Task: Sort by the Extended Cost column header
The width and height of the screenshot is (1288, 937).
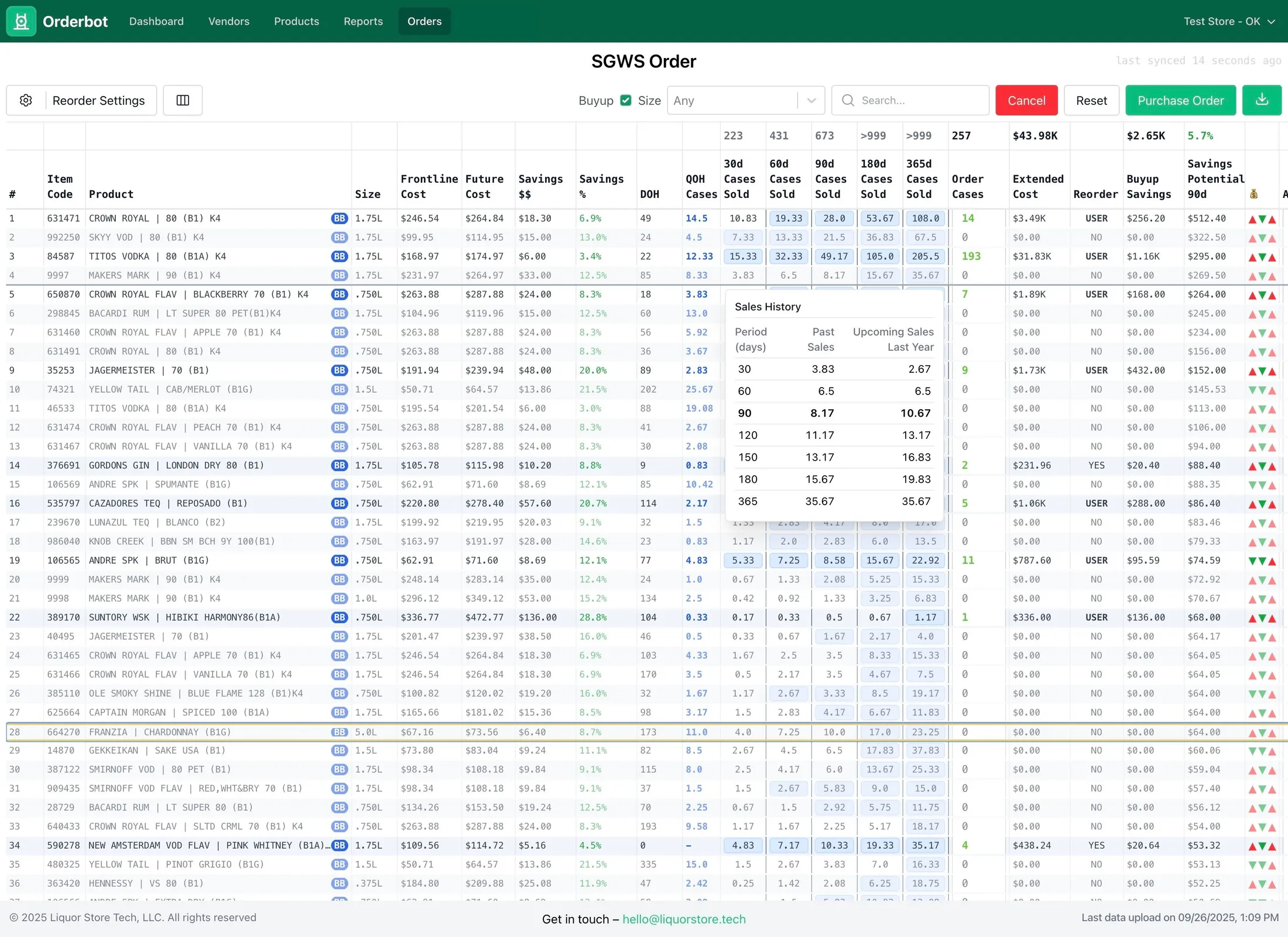Action: [1038, 187]
